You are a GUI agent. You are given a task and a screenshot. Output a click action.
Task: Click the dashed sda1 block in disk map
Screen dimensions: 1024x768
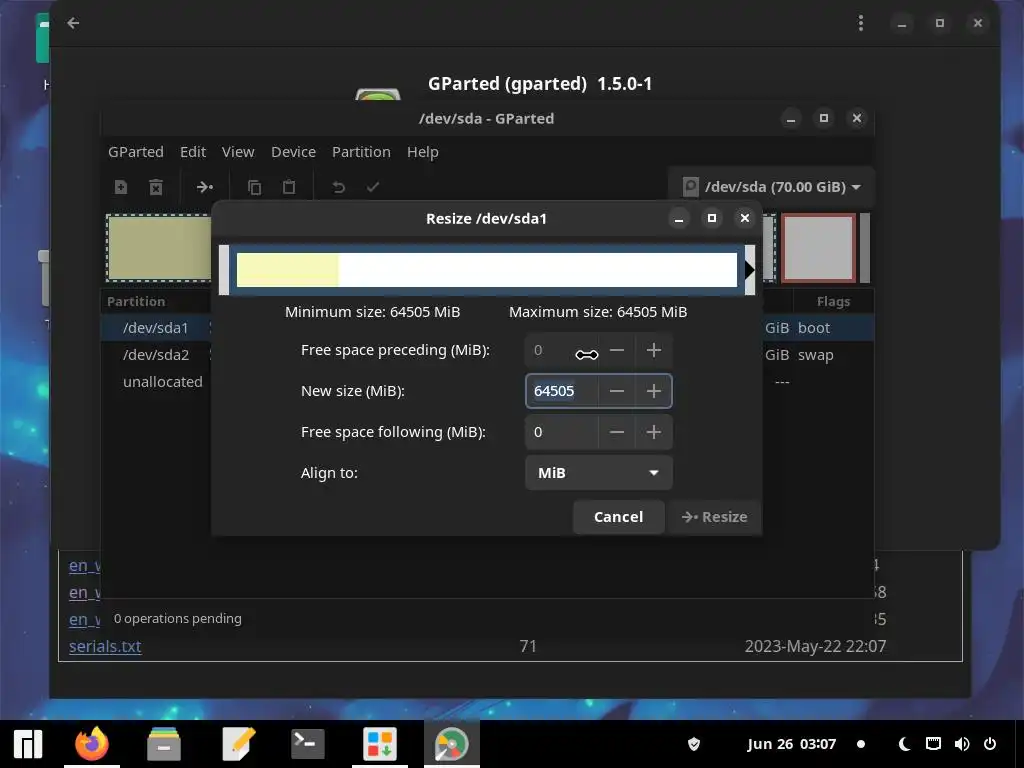coord(159,248)
